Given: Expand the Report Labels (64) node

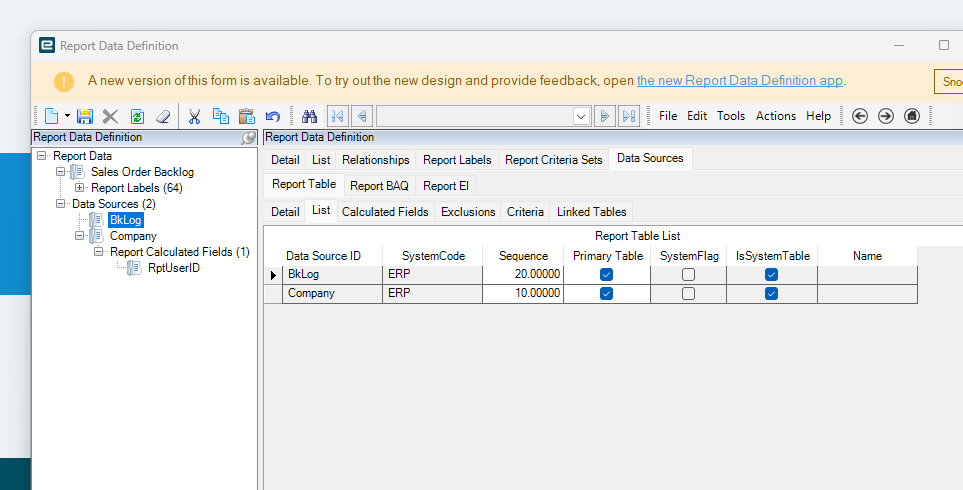Looking at the screenshot, I should (x=79, y=188).
